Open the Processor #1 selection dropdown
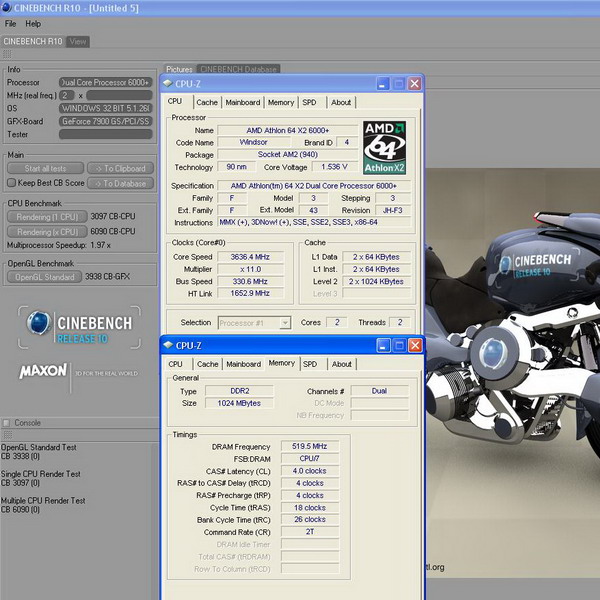This screenshot has width=600, height=600. tap(255, 323)
